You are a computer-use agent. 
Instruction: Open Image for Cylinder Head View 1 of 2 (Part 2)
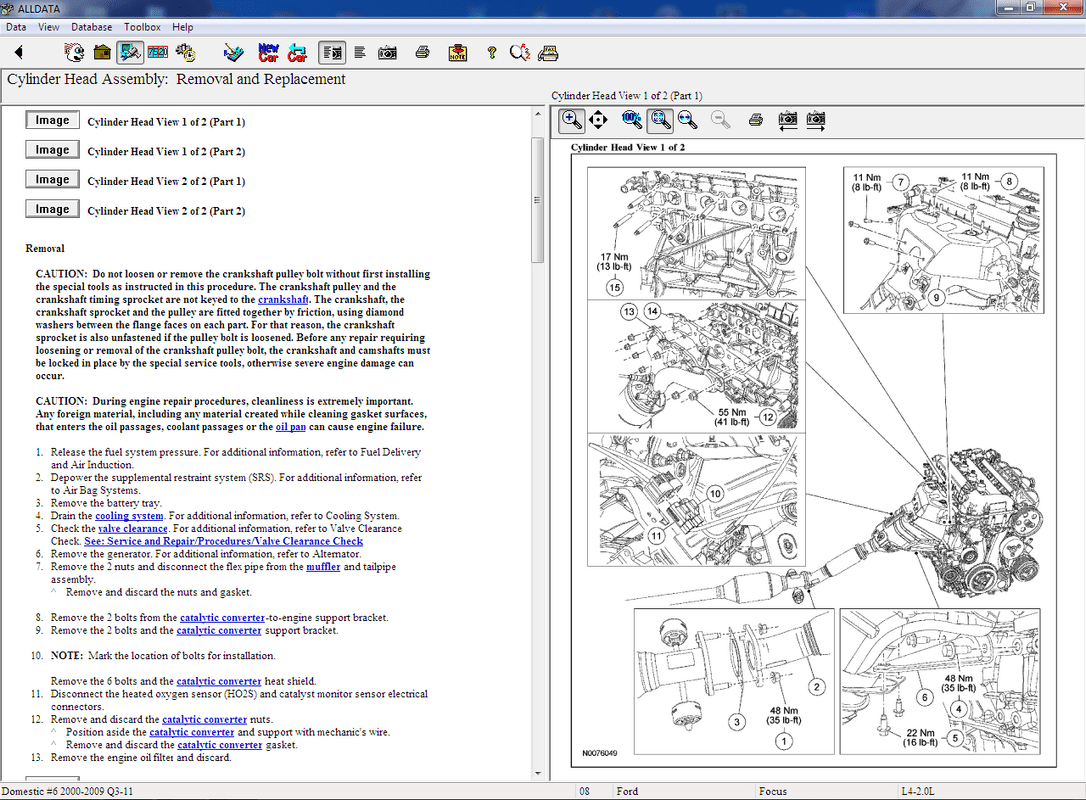point(53,150)
